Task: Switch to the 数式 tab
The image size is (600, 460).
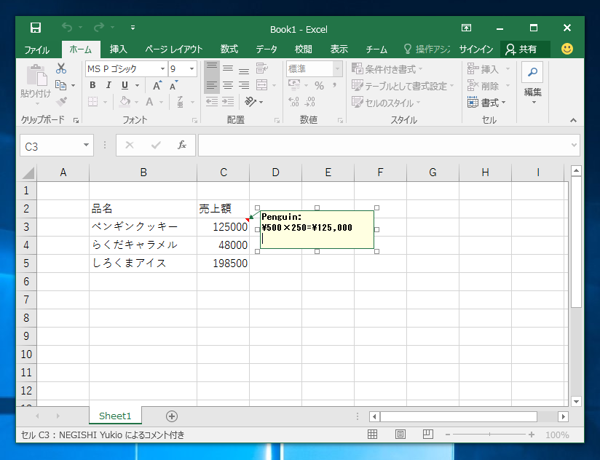Action: point(229,49)
